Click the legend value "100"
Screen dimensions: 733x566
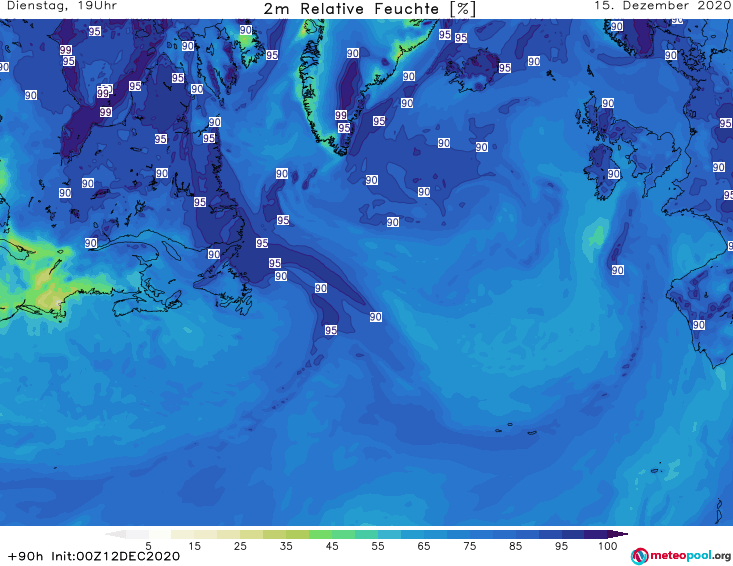(x=608, y=546)
